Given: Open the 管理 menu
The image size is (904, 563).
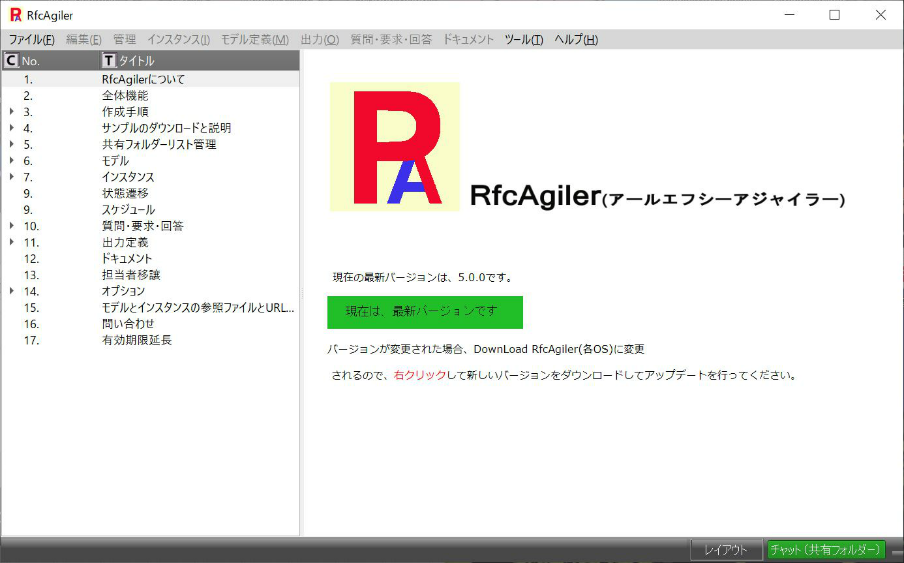Looking at the screenshot, I should coord(124,39).
